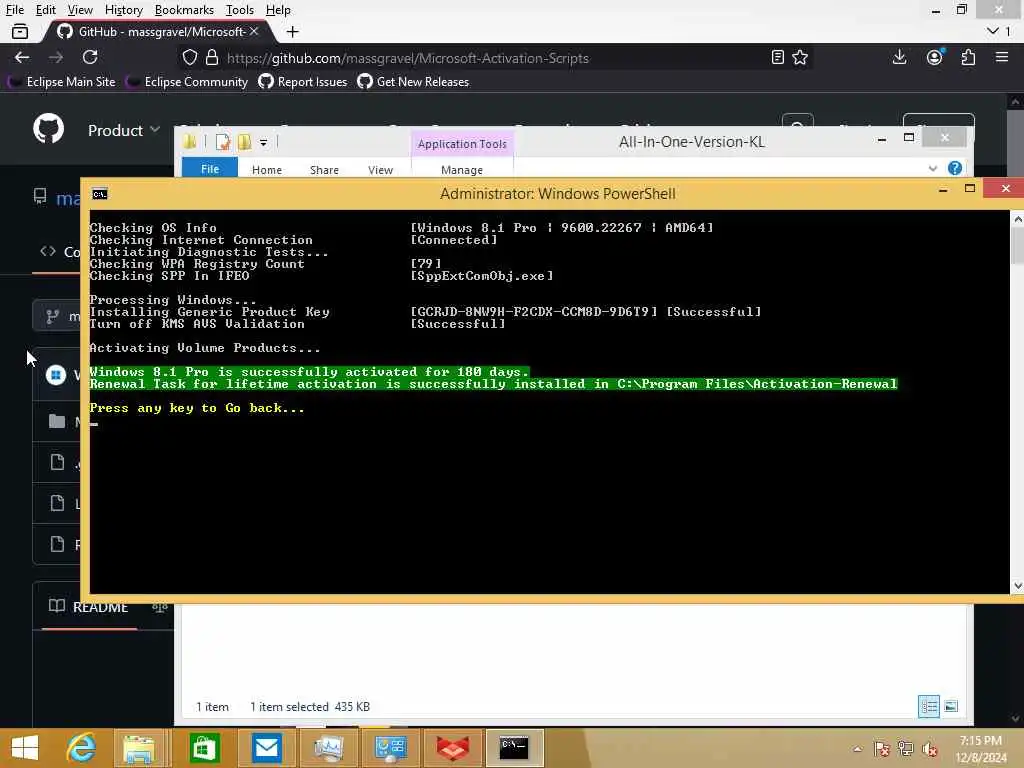Open Get New Releases bookmark
The height and width of the screenshot is (768, 1024).
413,82
